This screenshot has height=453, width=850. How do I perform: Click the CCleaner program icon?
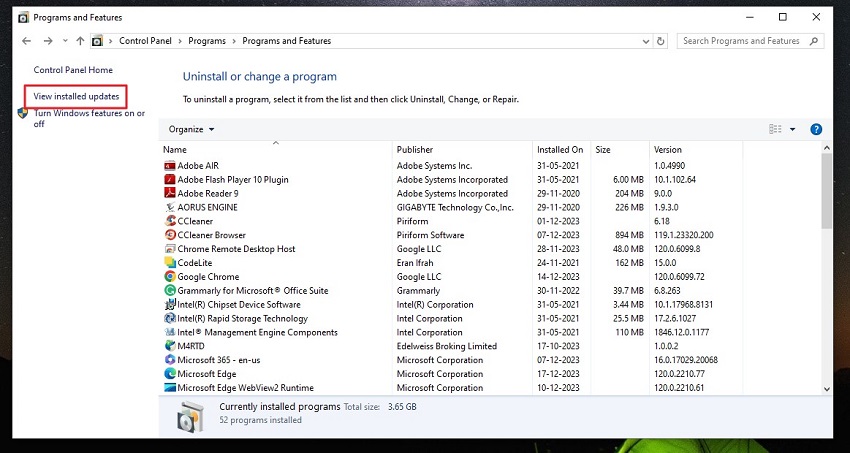click(x=170, y=221)
